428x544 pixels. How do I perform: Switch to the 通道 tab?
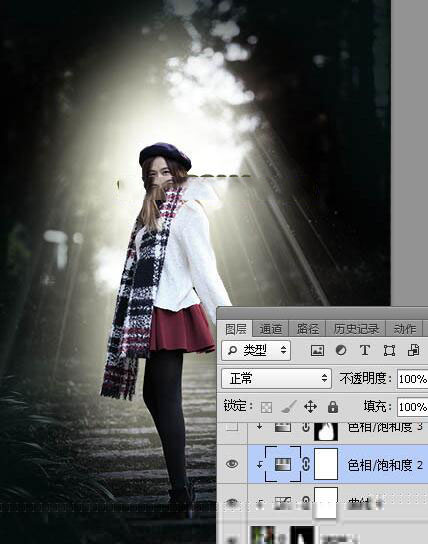pyautogui.click(x=271, y=329)
